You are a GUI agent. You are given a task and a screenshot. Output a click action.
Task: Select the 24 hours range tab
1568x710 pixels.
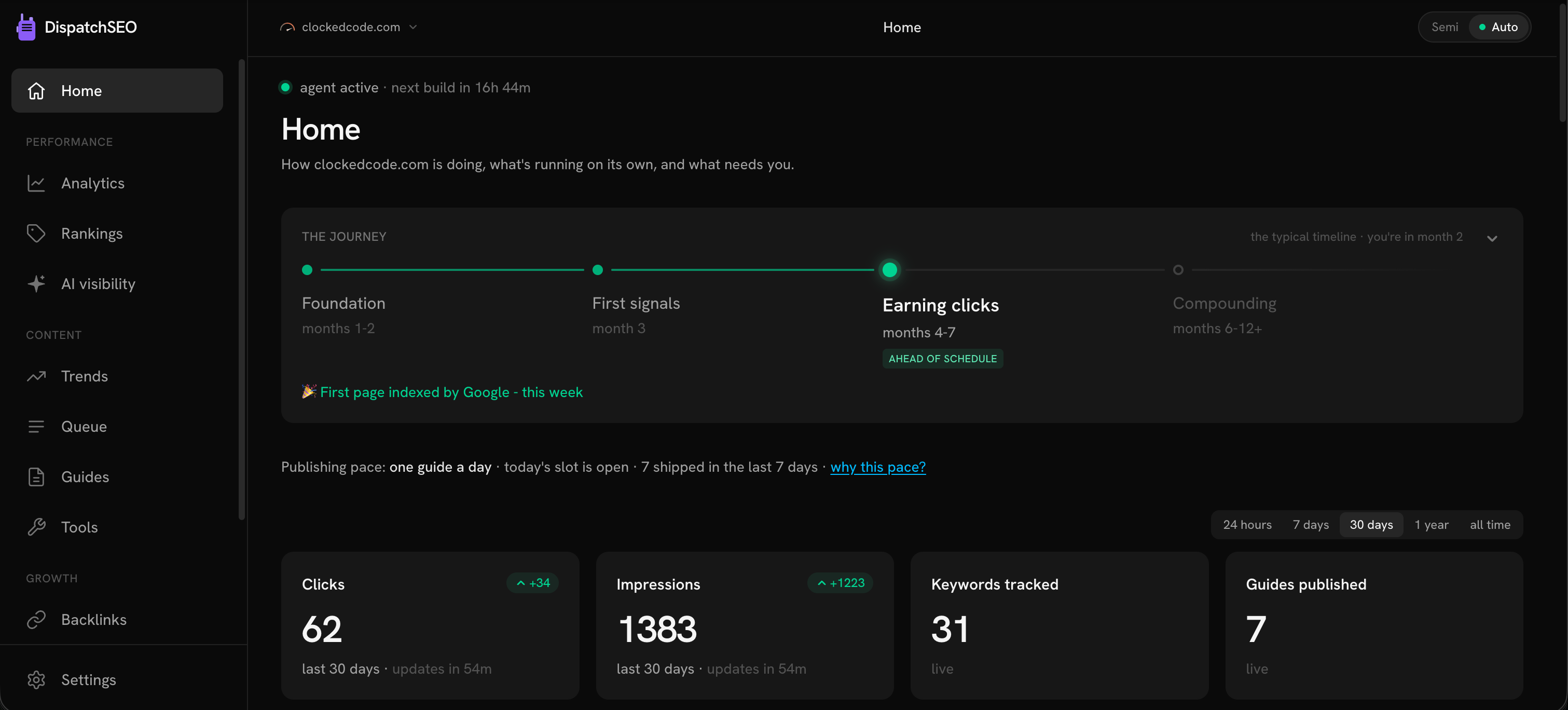click(x=1247, y=525)
